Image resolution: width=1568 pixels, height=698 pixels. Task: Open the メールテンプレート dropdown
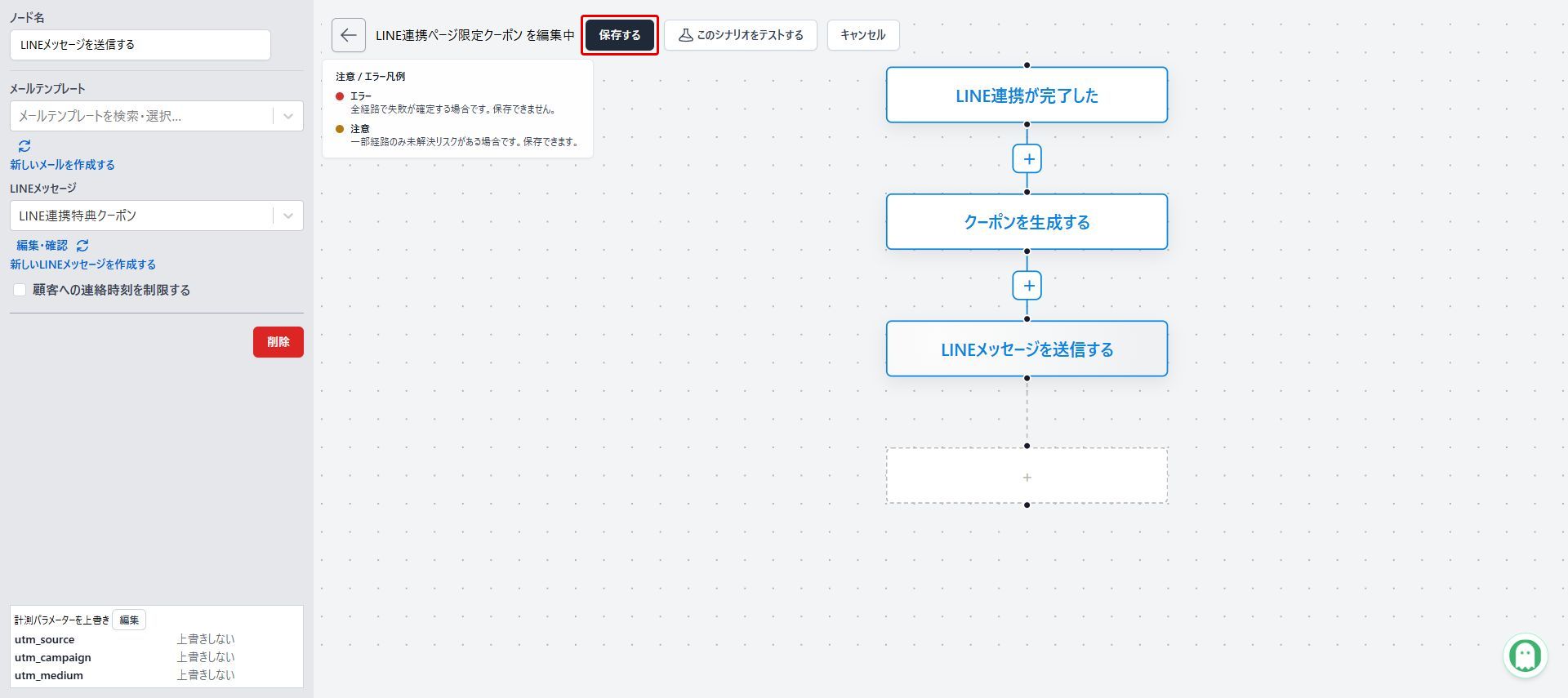tap(157, 116)
